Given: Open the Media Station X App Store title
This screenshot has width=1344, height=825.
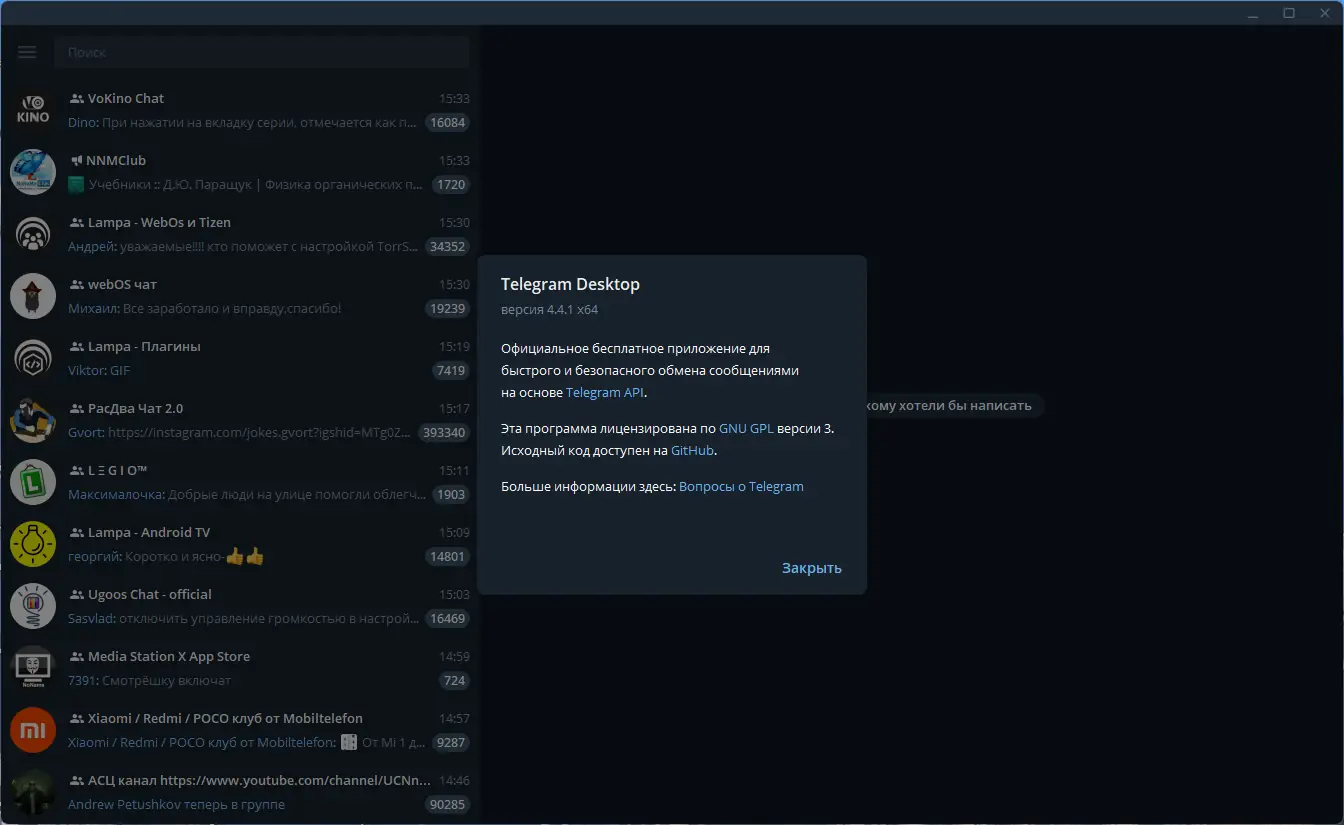Looking at the screenshot, I should (169, 657).
